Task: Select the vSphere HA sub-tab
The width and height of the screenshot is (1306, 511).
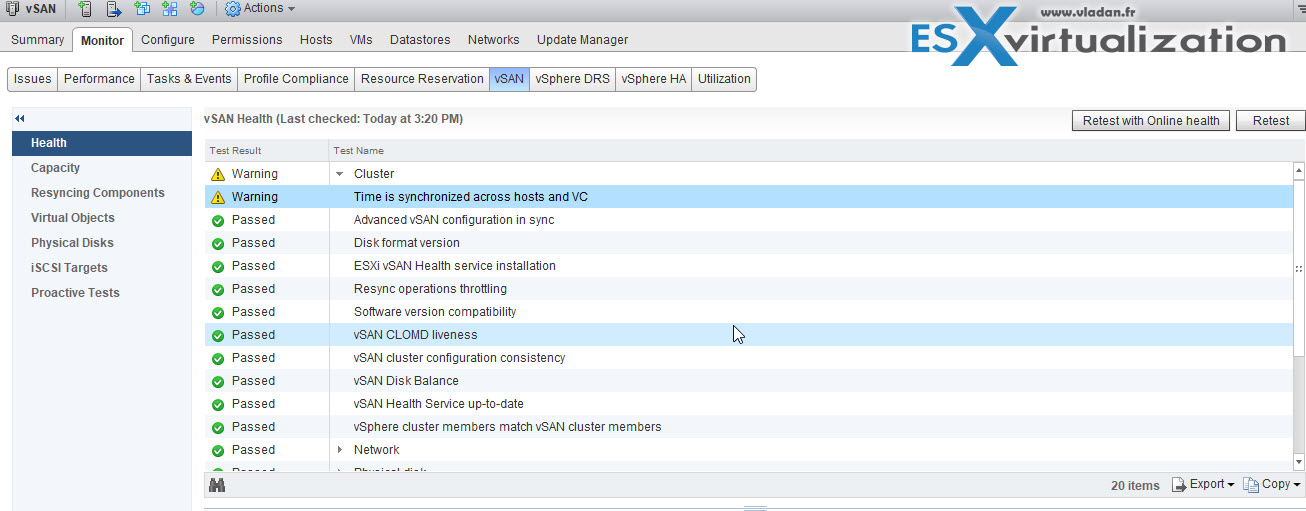Action: pyautogui.click(x=653, y=79)
